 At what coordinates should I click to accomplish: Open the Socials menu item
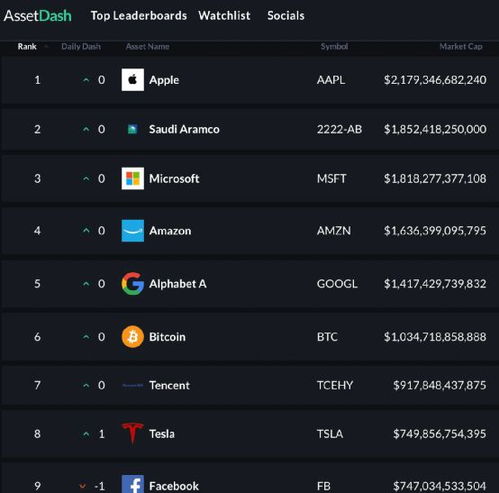coord(286,16)
